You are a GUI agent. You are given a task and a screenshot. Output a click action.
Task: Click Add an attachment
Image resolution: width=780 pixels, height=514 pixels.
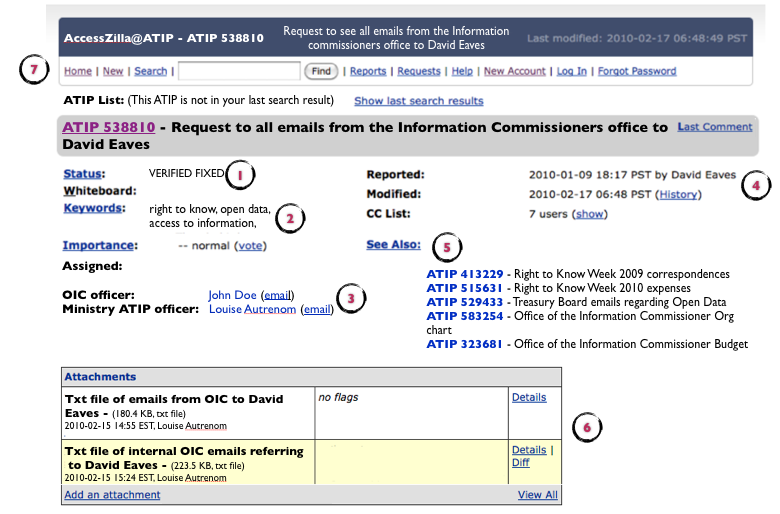(111, 495)
